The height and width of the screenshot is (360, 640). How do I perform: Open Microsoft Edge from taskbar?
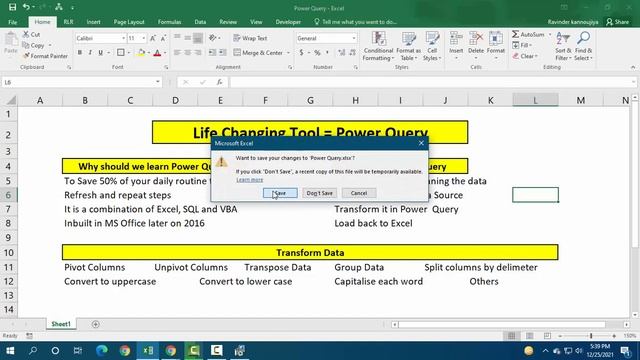click(x=102, y=350)
